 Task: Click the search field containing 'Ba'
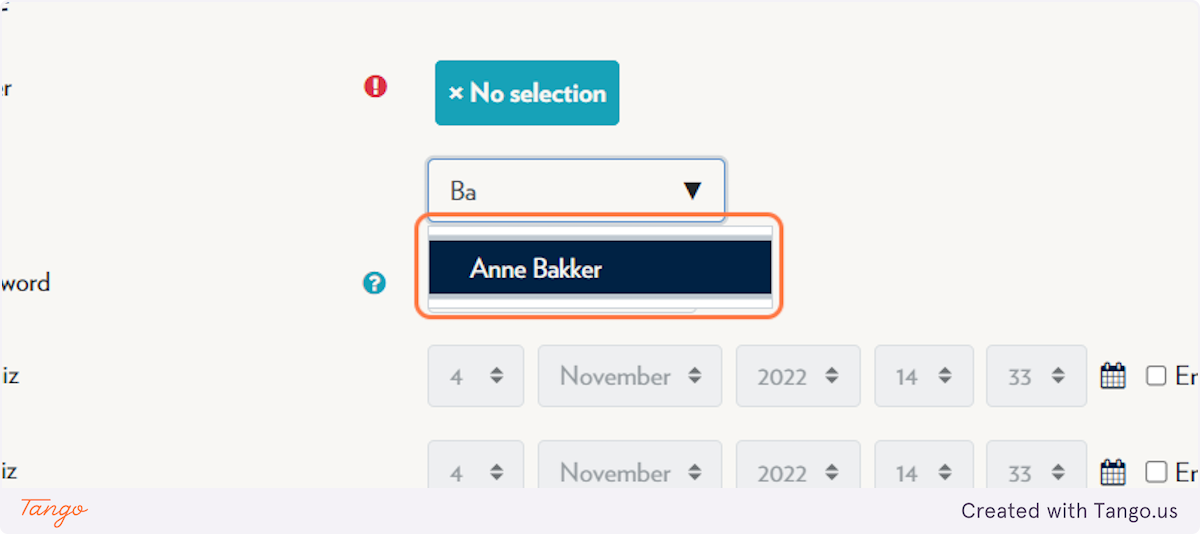576,190
